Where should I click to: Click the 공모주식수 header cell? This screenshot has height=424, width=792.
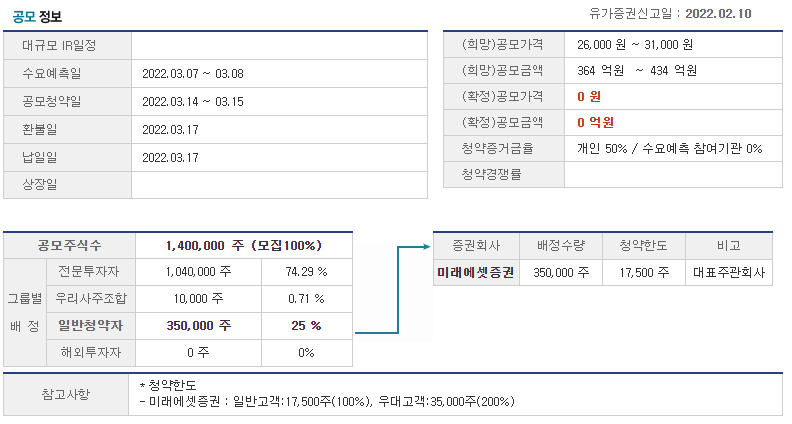(70, 246)
